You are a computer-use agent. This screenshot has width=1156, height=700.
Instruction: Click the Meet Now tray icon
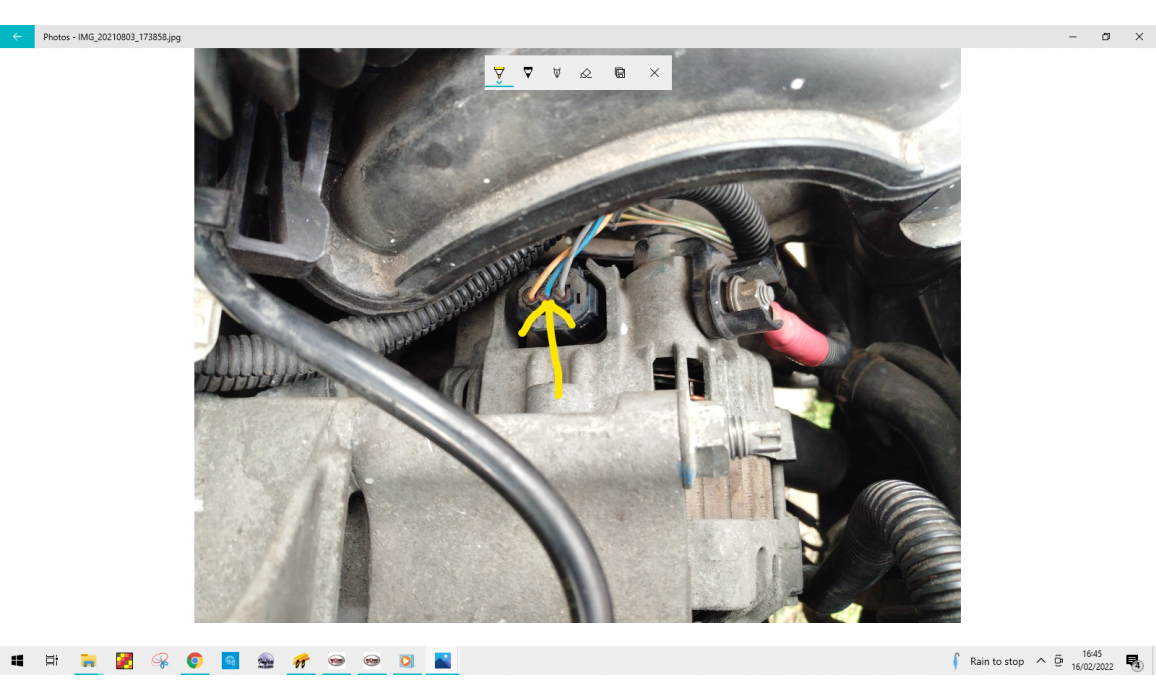[x=1059, y=661]
